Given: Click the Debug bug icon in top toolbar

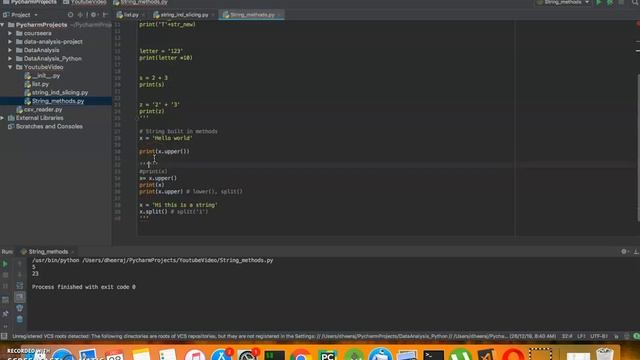Looking at the screenshot, I should click(x=610, y=2).
